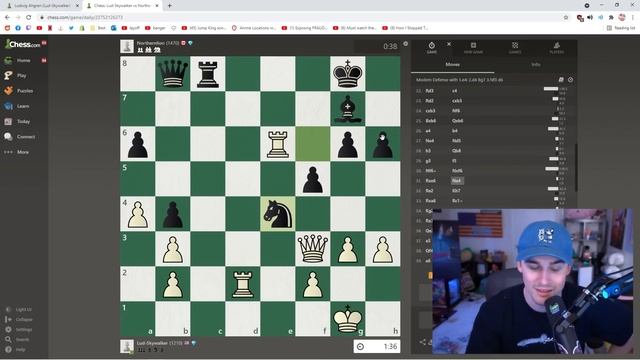
Task: Expand the More menu in sidebar
Action: click(x=22, y=152)
